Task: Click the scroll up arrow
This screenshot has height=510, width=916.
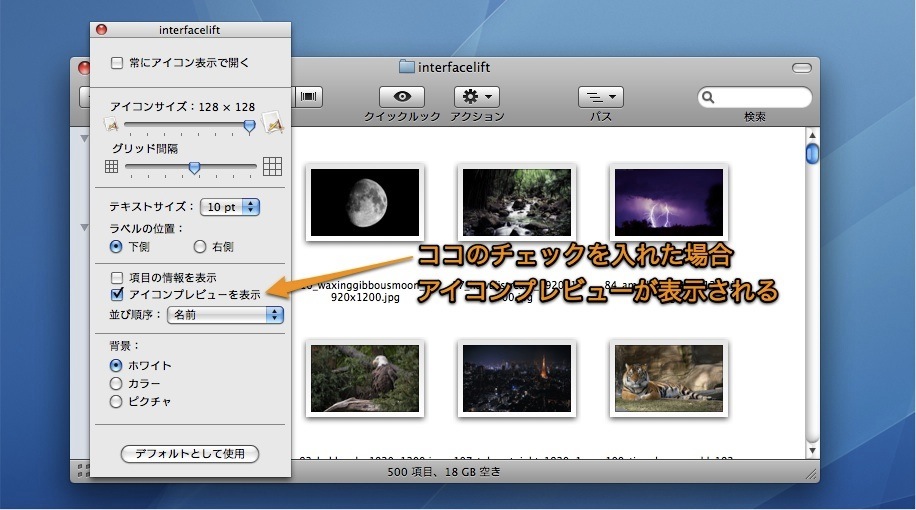Action: [812, 136]
